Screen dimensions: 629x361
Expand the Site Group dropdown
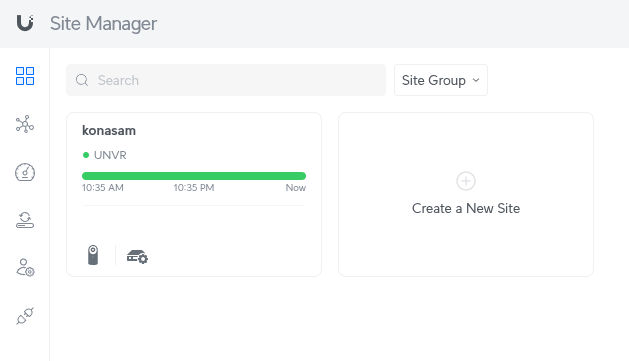click(x=441, y=80)
